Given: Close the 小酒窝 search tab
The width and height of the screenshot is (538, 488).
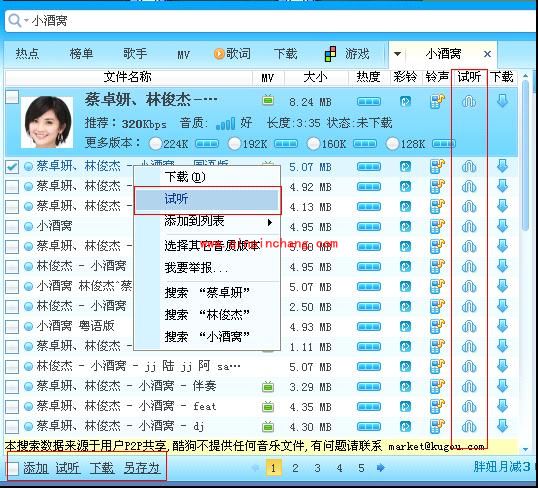Looking at the screenshot, I should click(x=487, y=54).
